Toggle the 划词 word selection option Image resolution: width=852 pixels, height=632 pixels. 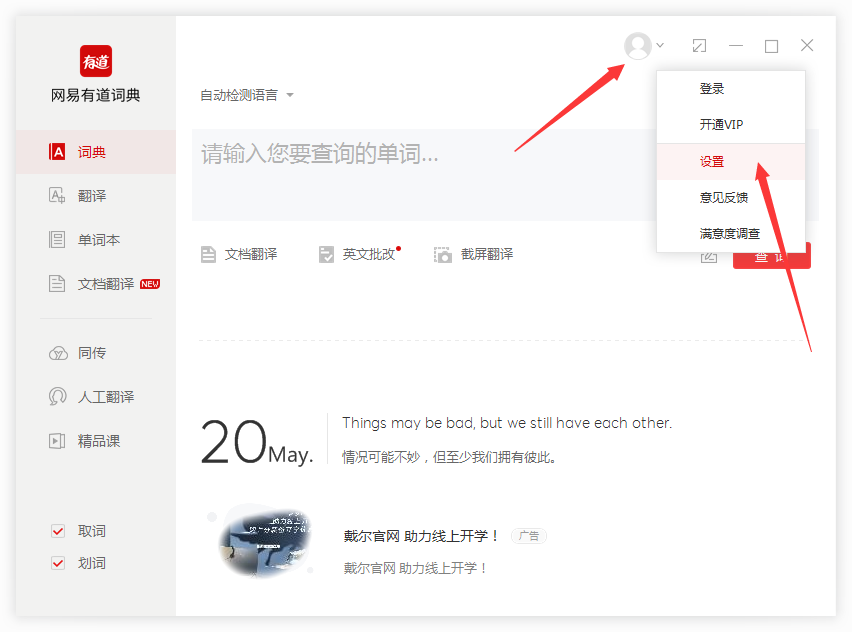coord(57,562)
